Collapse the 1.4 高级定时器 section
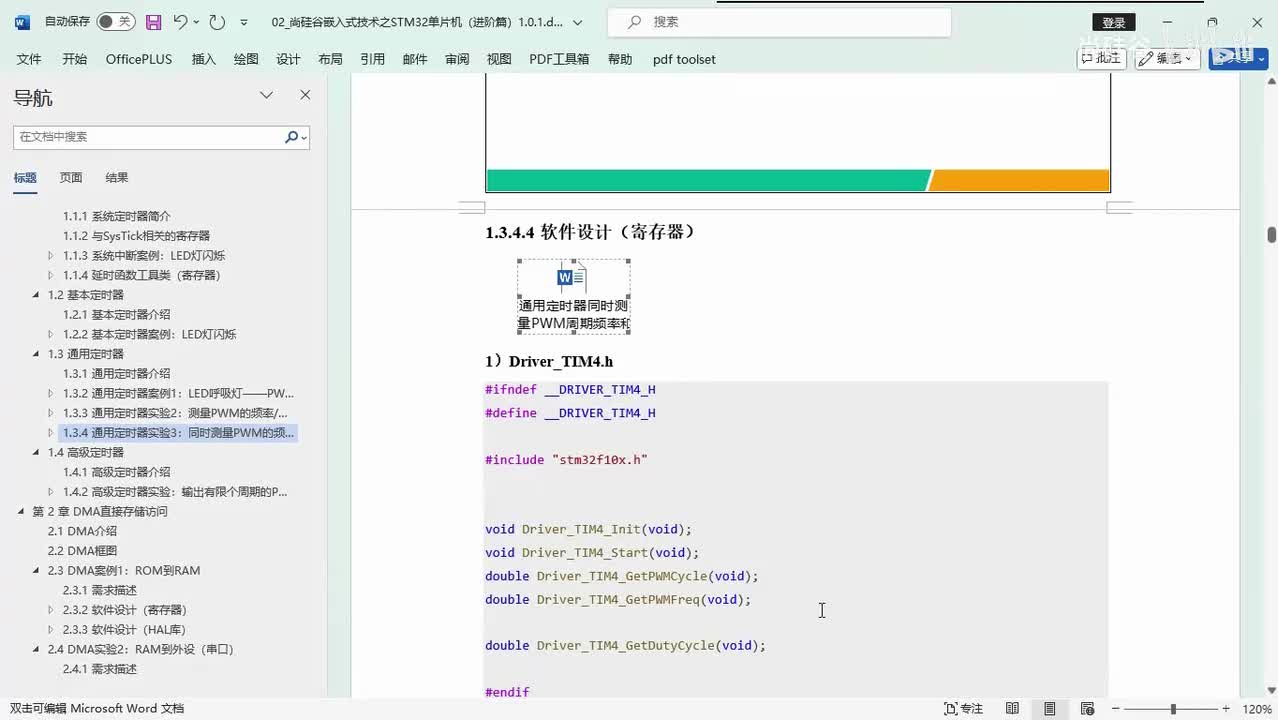This screenshot has height=720, width=1278. click(37, 453)
